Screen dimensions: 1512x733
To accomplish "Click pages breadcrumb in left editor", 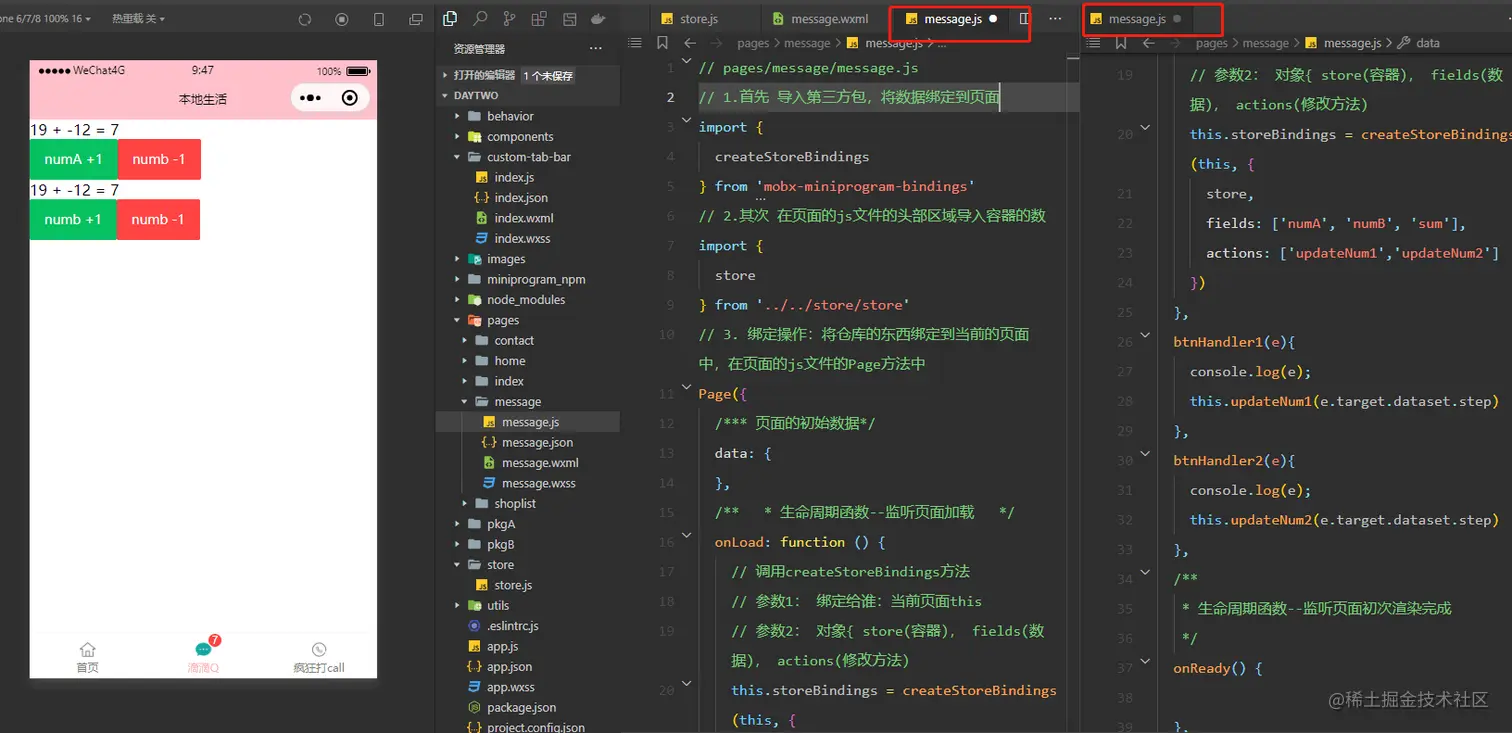I will (753, 43).
